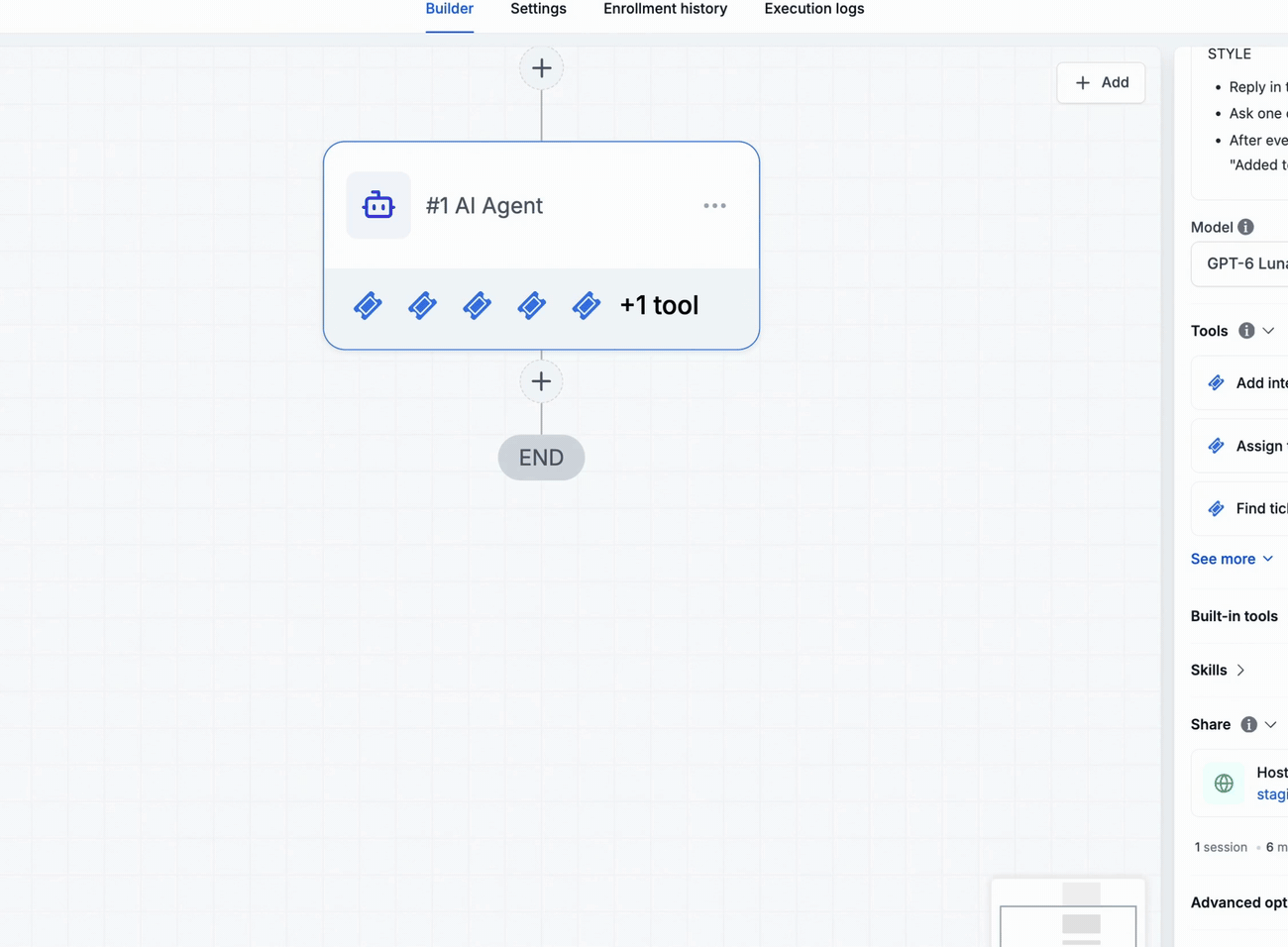Collapse the Share section chevron

(1270, 724)
